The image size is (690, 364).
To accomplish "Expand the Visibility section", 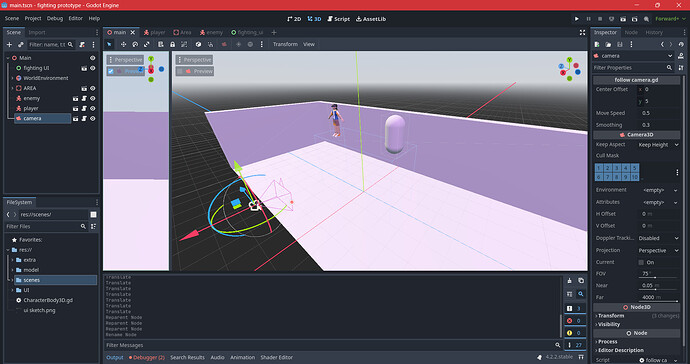I will point(636,324).
